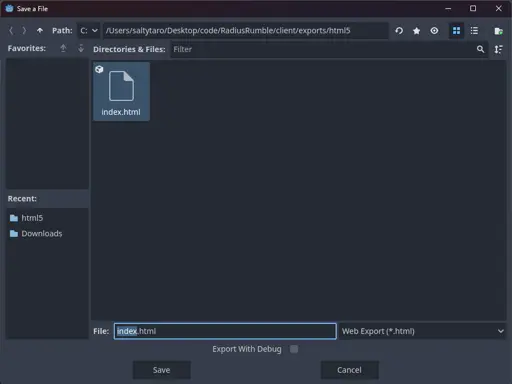Screen dimensions: 512x384
Task: Go forward to next folder
Action: pos(24,31)
